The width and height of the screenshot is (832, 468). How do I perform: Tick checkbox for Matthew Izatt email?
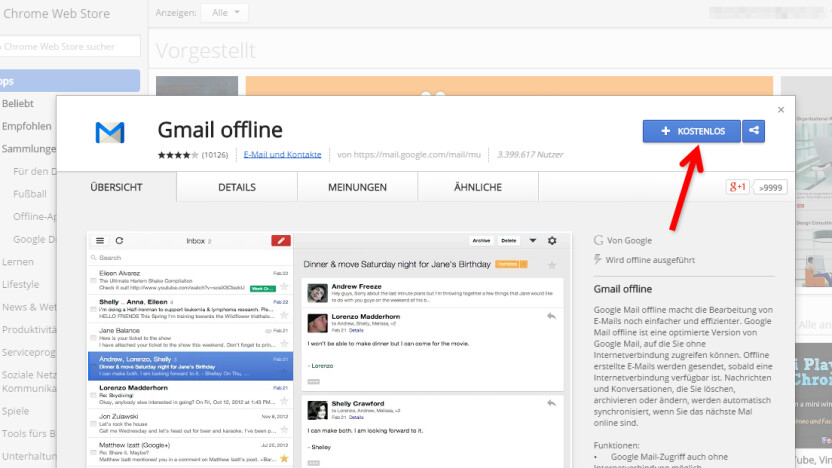[93, 452]
